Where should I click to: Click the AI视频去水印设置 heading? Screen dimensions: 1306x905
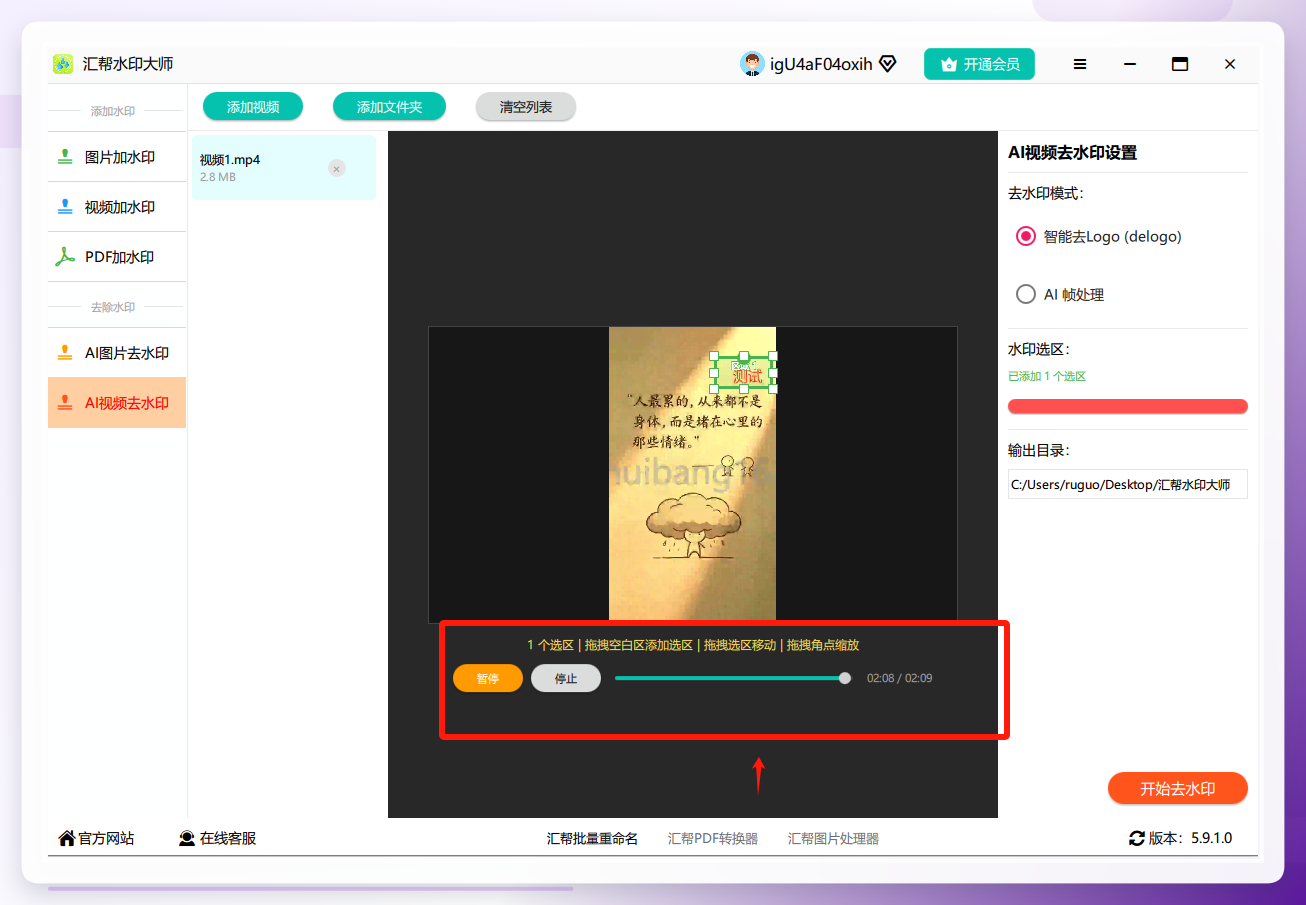click(1073, 153)
